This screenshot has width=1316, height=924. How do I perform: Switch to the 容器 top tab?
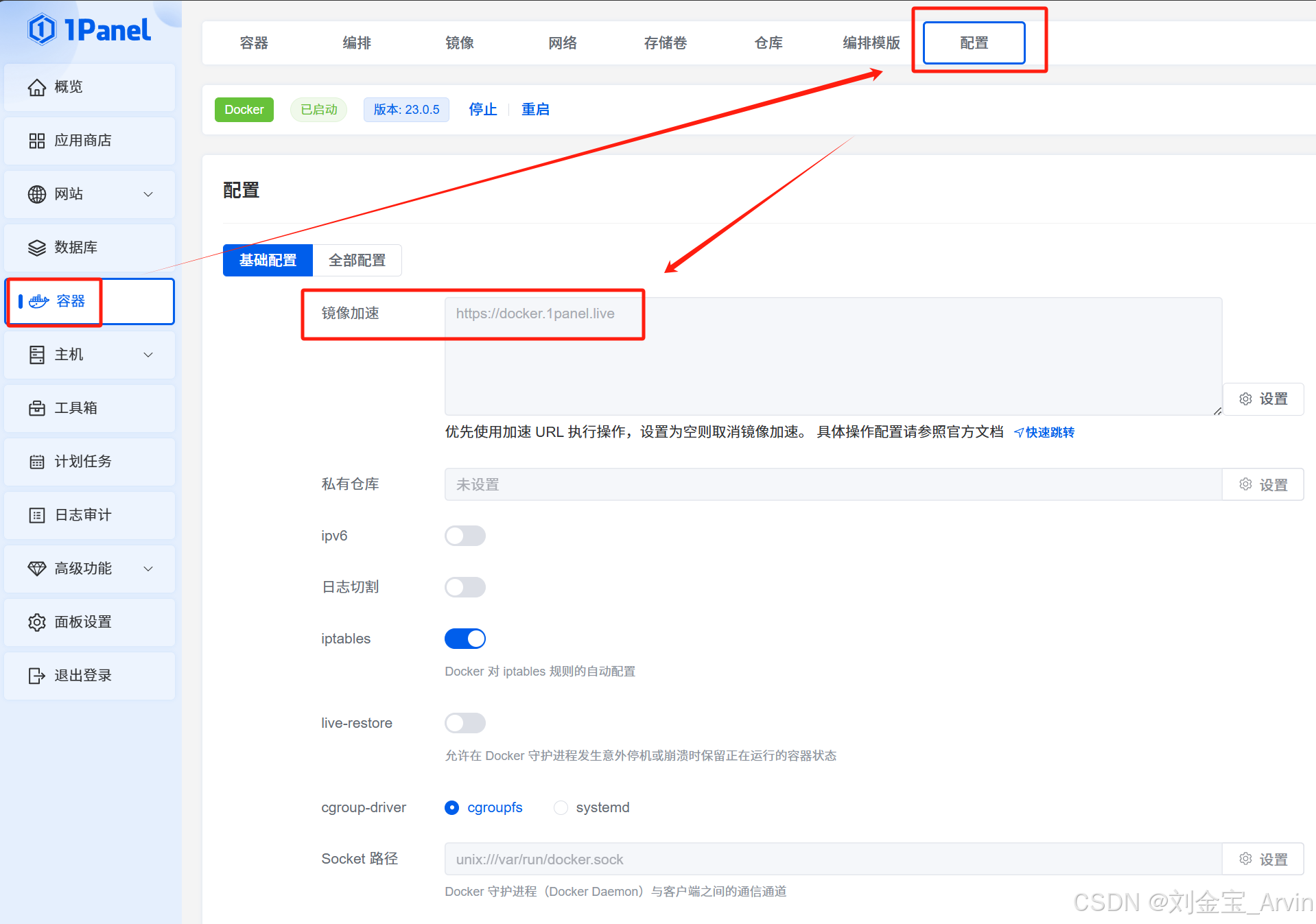pyautogui.click(x=254, y=43)
